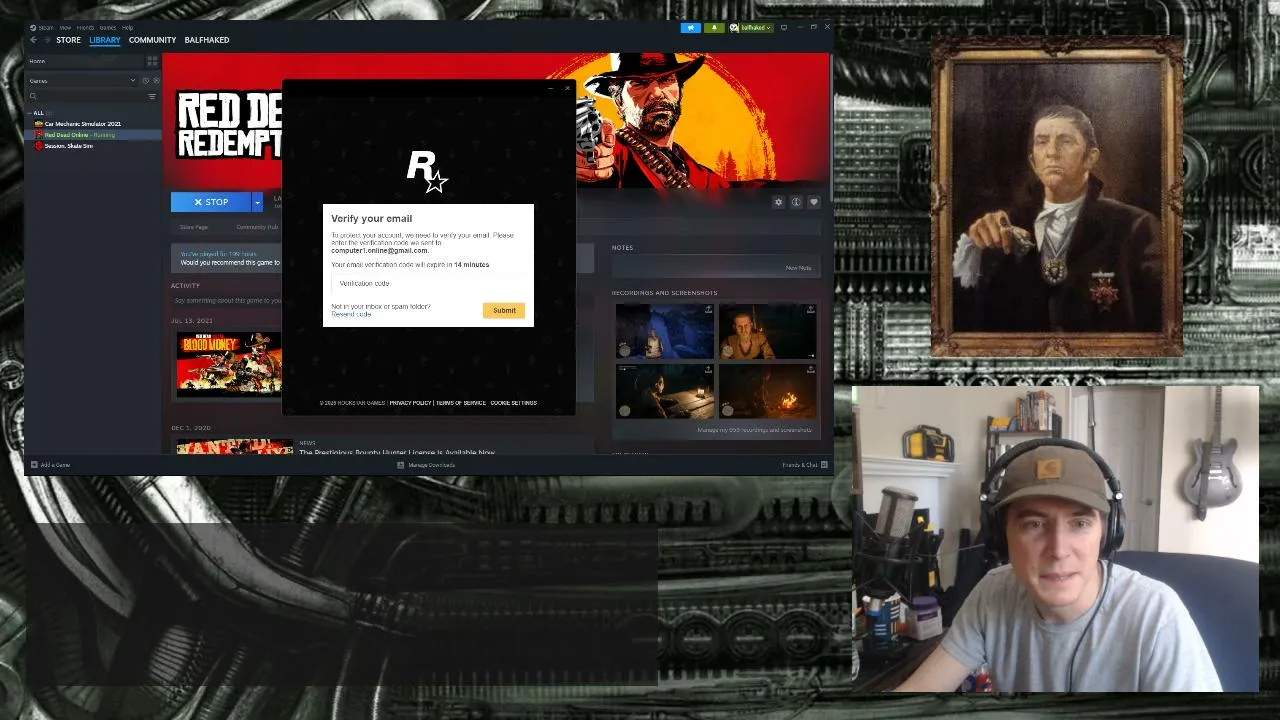Click Manage my recordings and screenshots
The height and width of the screenshot is (720, 1280).
pyautogui.click(x=754, y=430)
